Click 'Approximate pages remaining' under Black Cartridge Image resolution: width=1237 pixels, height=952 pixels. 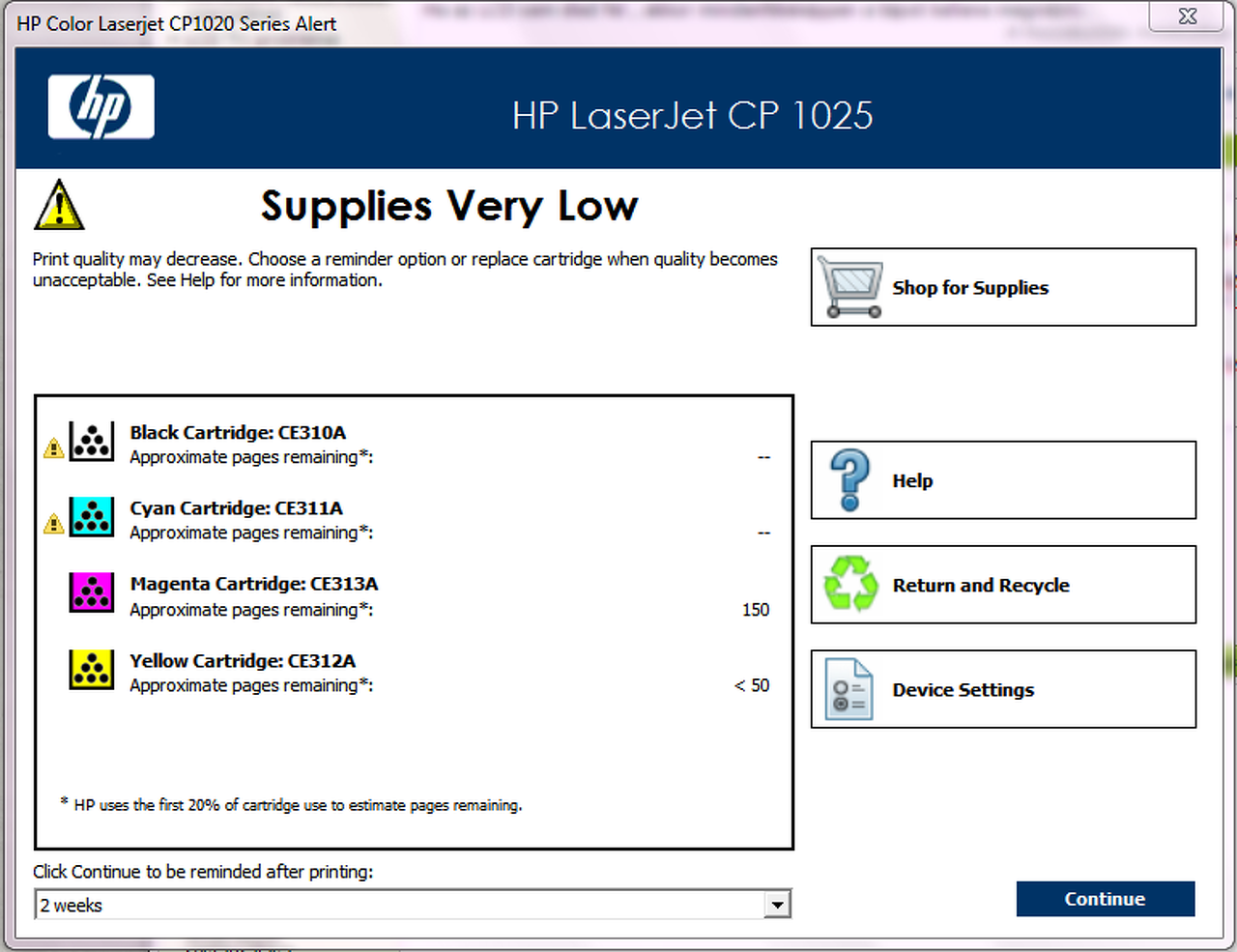[x=251, y=457]
